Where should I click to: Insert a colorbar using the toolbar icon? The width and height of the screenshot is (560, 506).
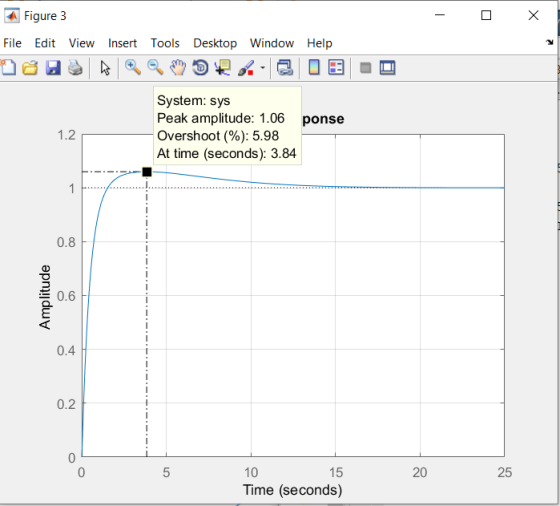314,67
